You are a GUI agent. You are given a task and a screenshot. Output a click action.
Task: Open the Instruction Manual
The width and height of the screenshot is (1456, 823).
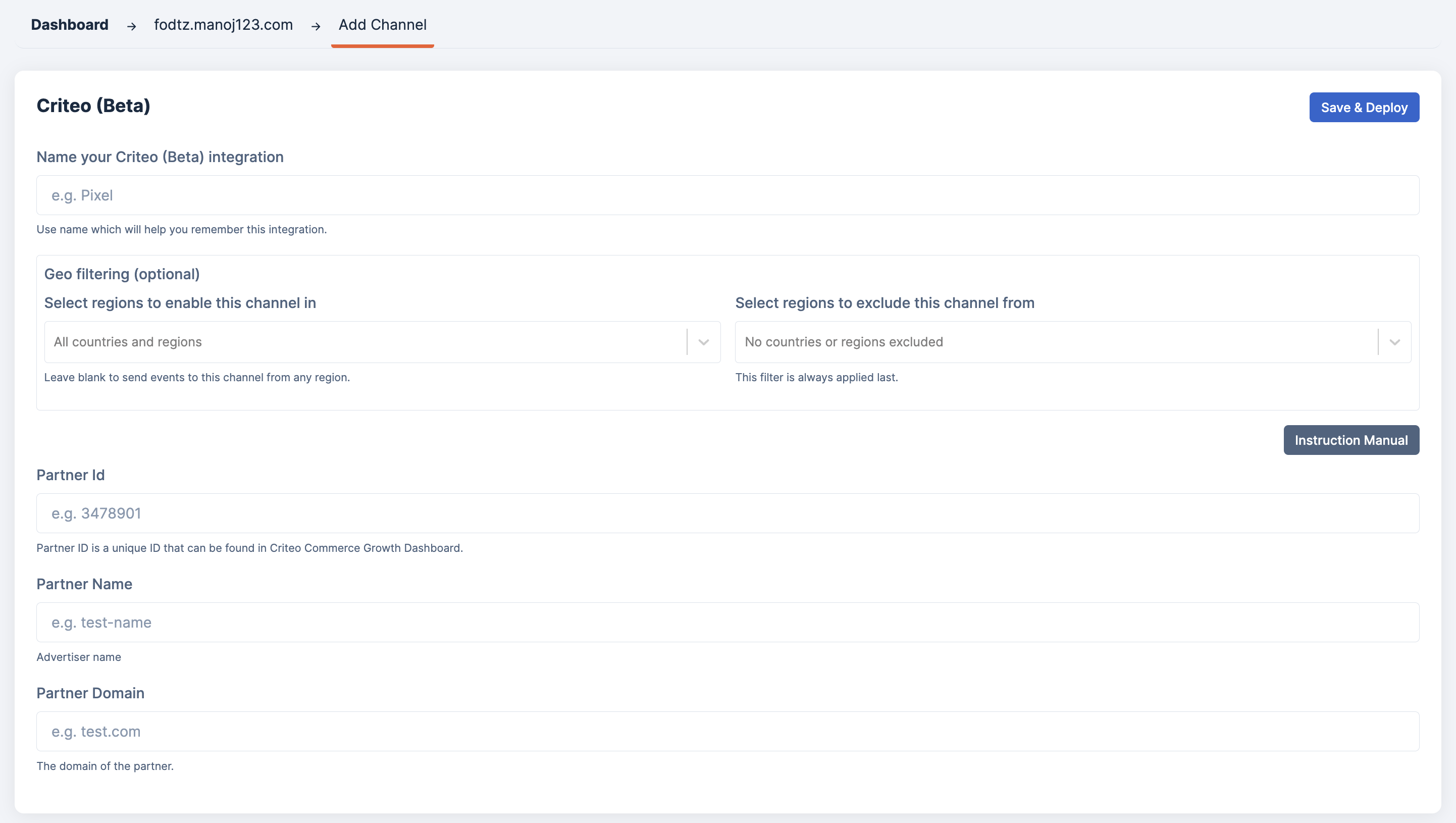(1351, 440)
